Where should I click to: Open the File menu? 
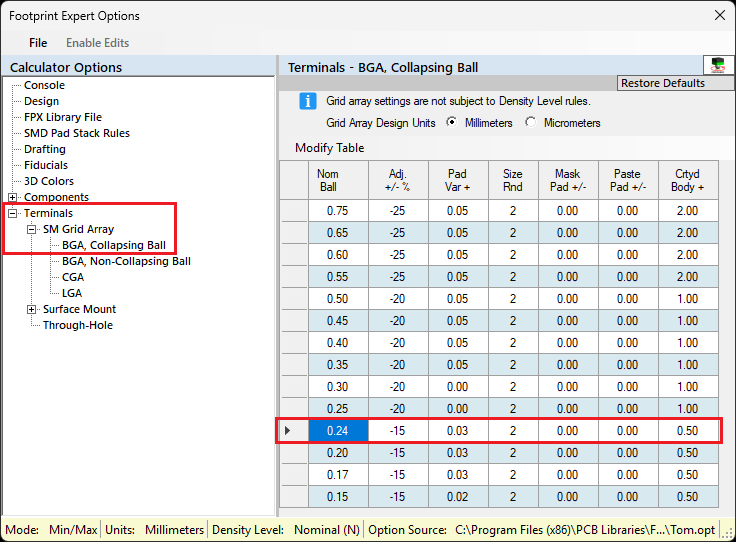click(38, 43)
